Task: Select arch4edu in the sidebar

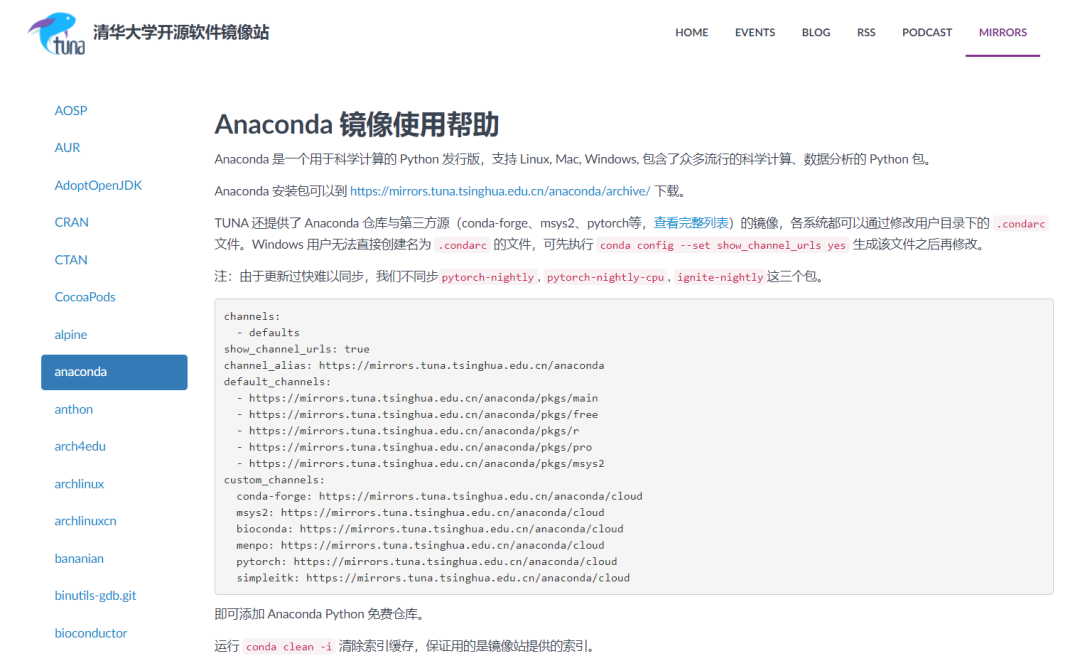Action: click(80, 447)
